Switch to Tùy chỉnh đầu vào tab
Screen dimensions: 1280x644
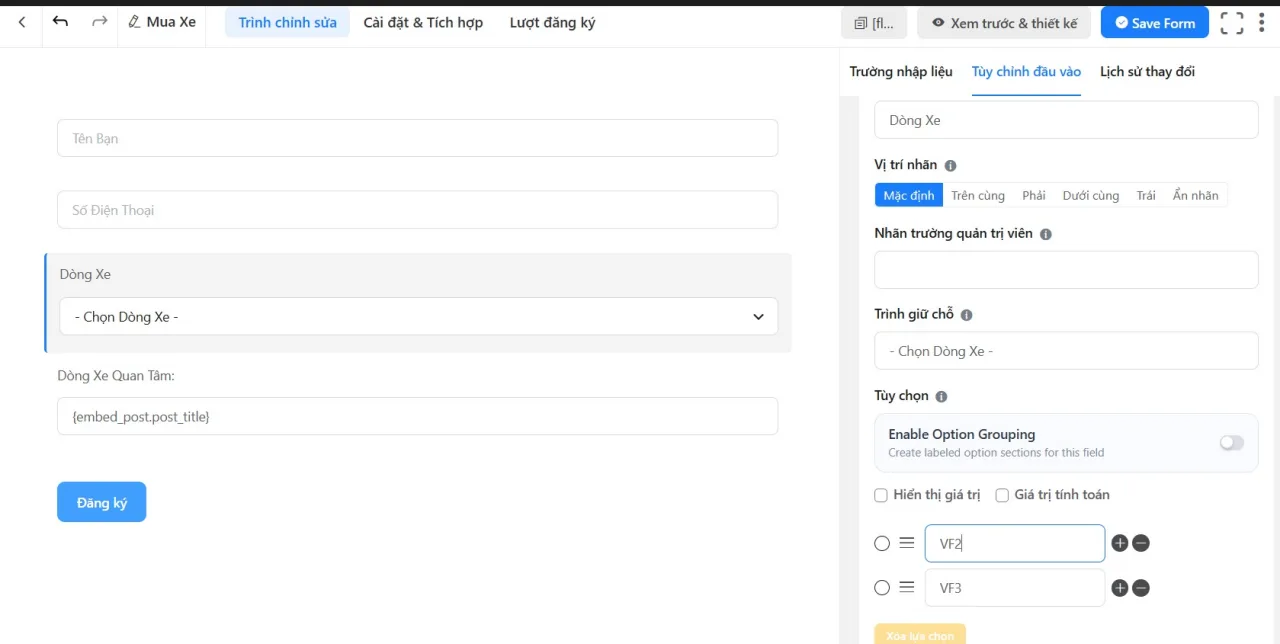(x=1026, y=72)
